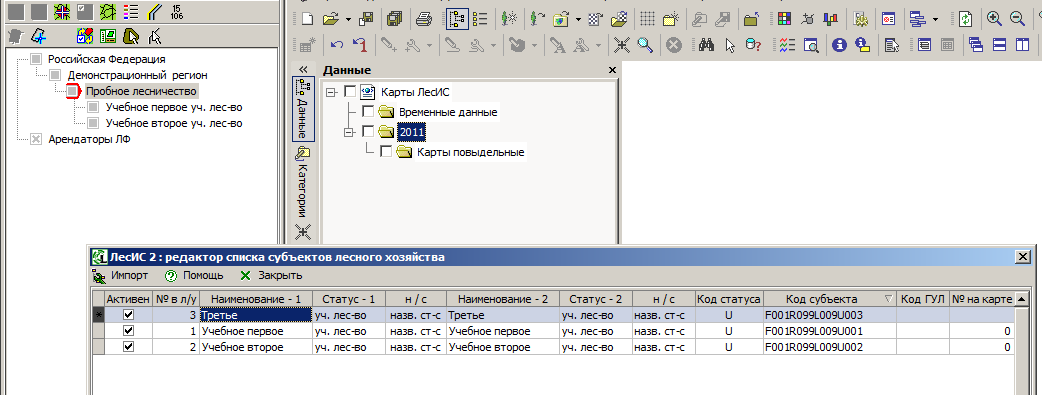Click the zoom in magnifier icon
The image size is (1042, 395).
(x=994, y=19)
